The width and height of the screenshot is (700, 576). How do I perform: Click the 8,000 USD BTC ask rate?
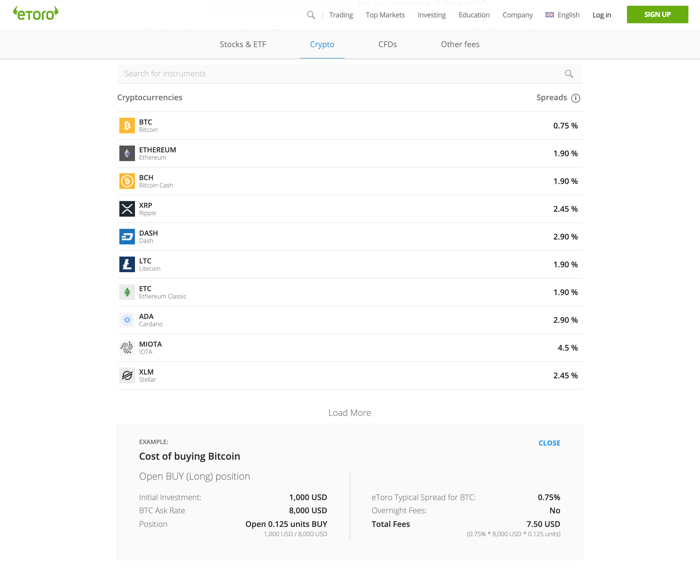tap(308, 510)
